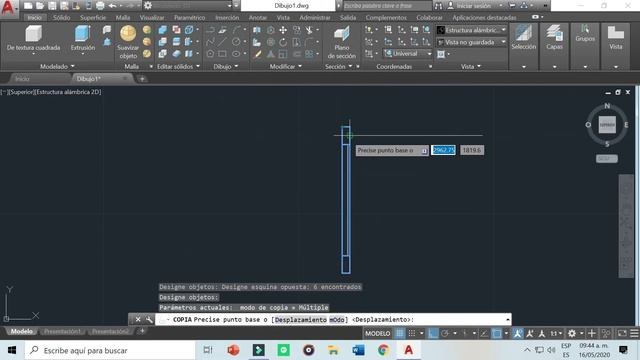
Task: Expand the Editar sólidos panel
Action: pyautogui.click(x=178, y=66)
